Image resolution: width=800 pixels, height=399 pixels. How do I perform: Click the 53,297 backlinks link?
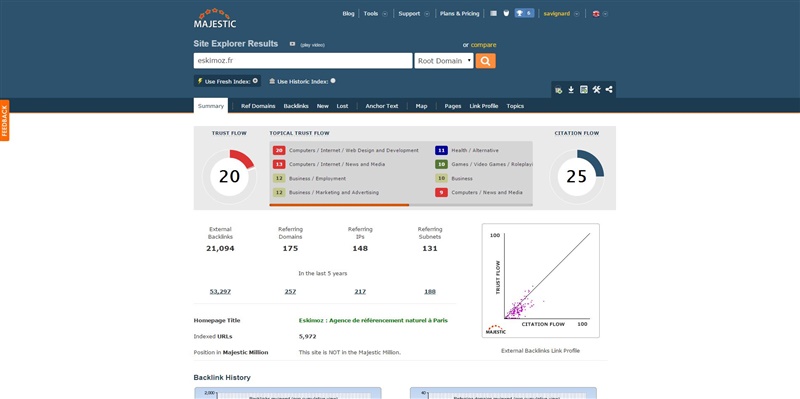pos(220,291)
